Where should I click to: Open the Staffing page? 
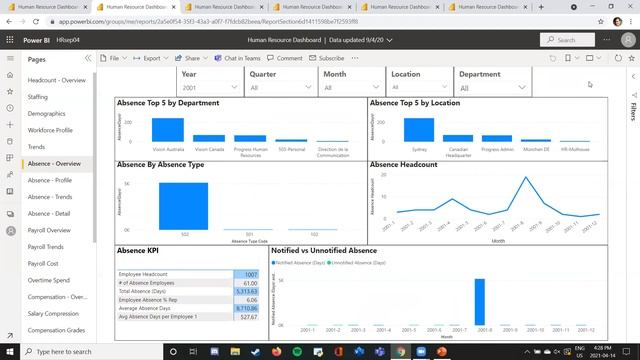pos(38,97)
